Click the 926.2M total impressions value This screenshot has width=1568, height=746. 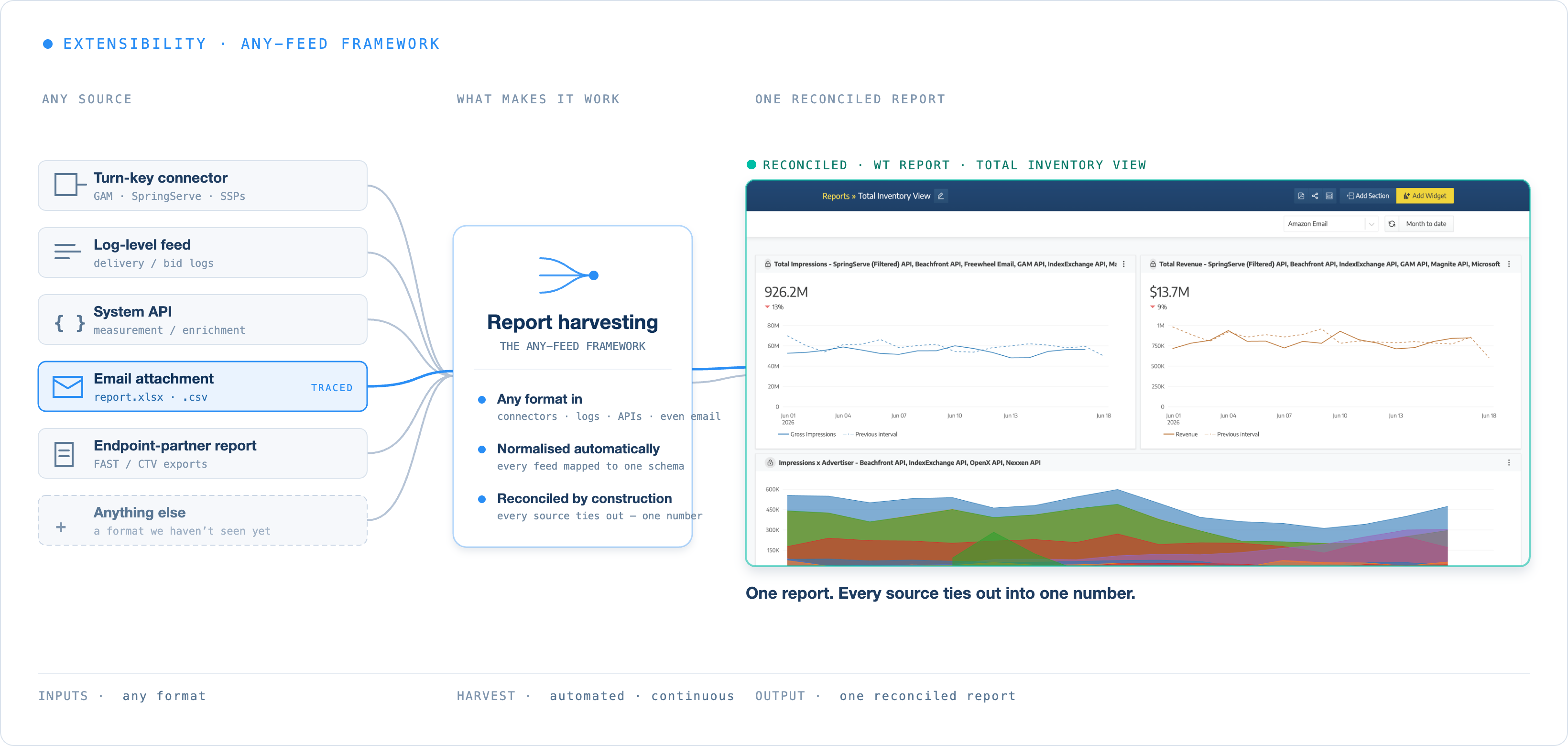click(786, 292)
